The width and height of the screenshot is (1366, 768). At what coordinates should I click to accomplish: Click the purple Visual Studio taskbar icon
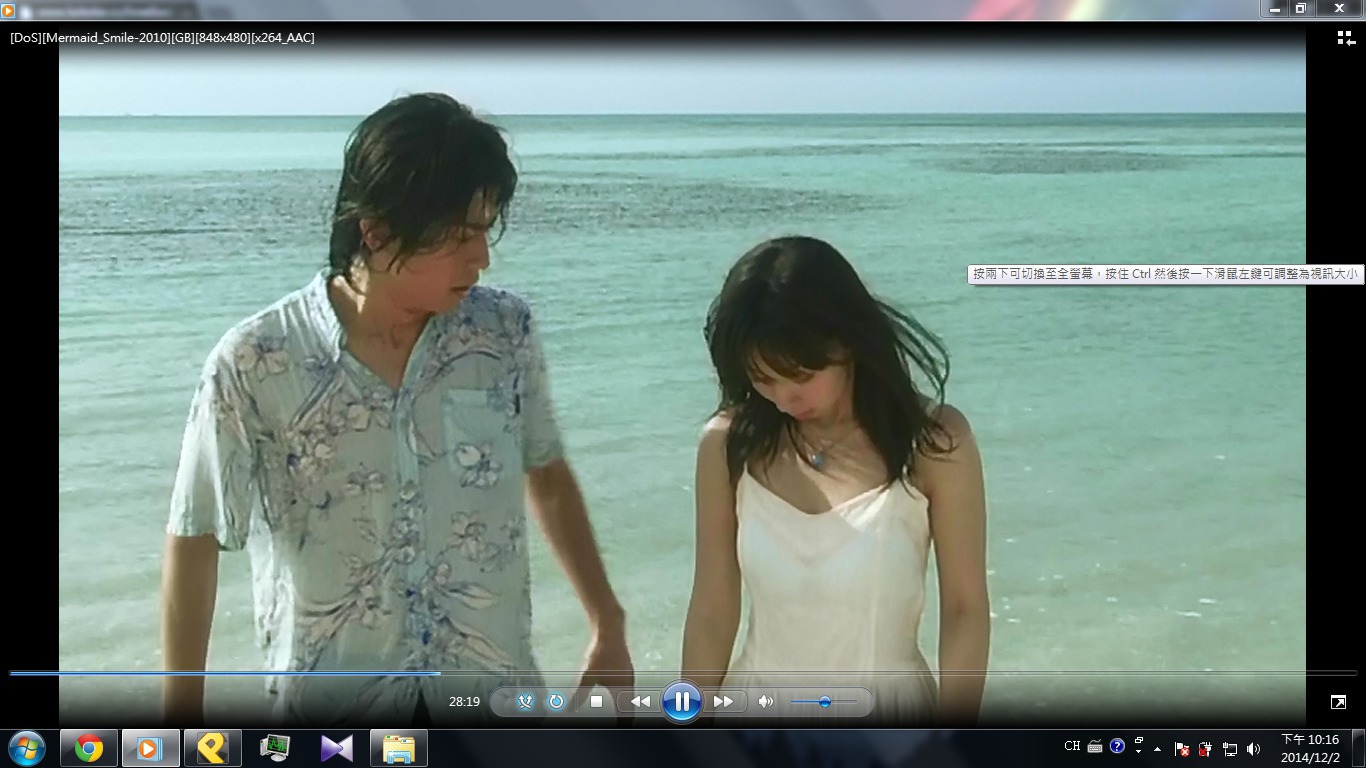[x=337, y=748]
